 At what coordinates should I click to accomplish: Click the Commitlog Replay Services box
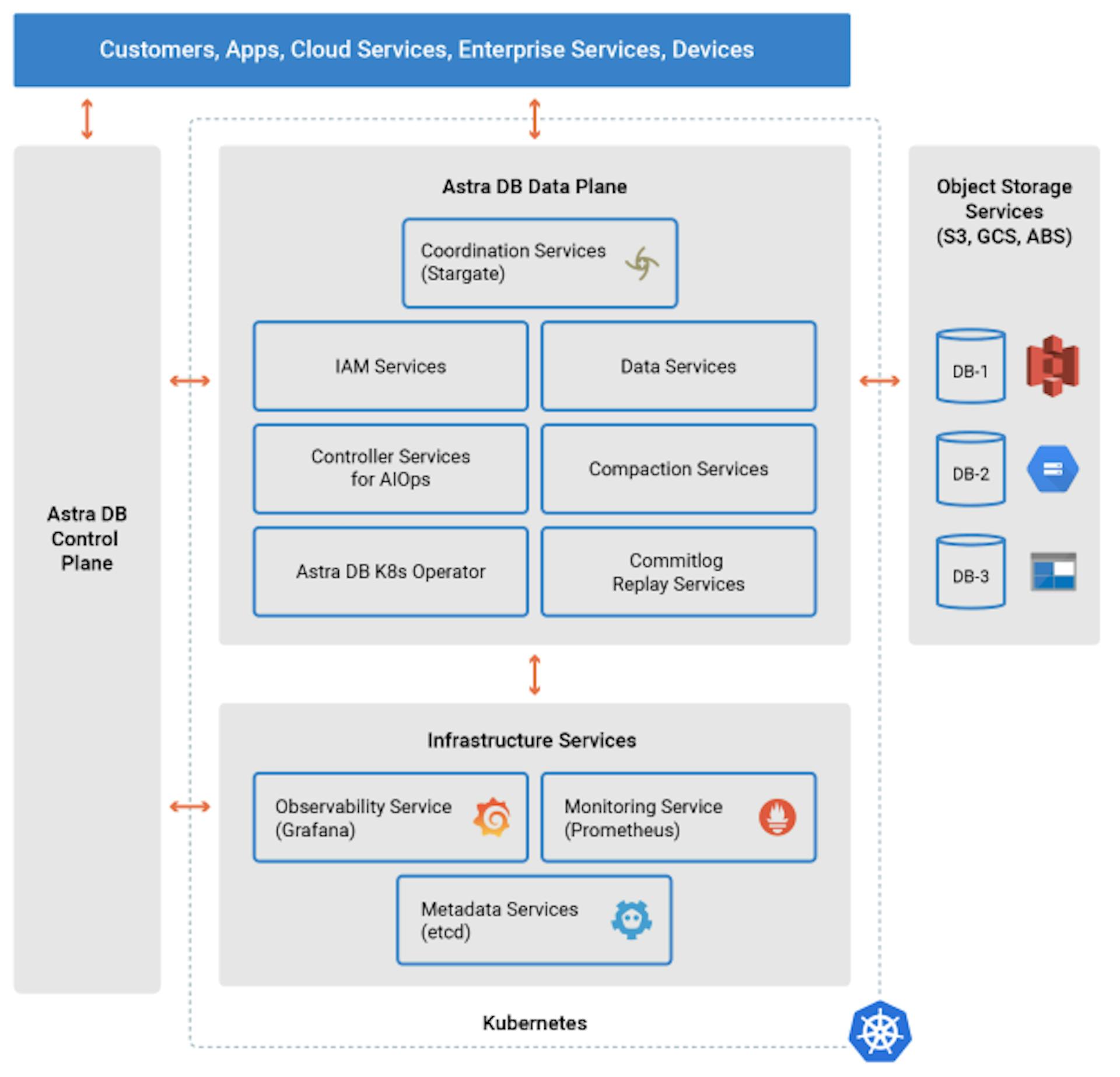tap(678, 572)
